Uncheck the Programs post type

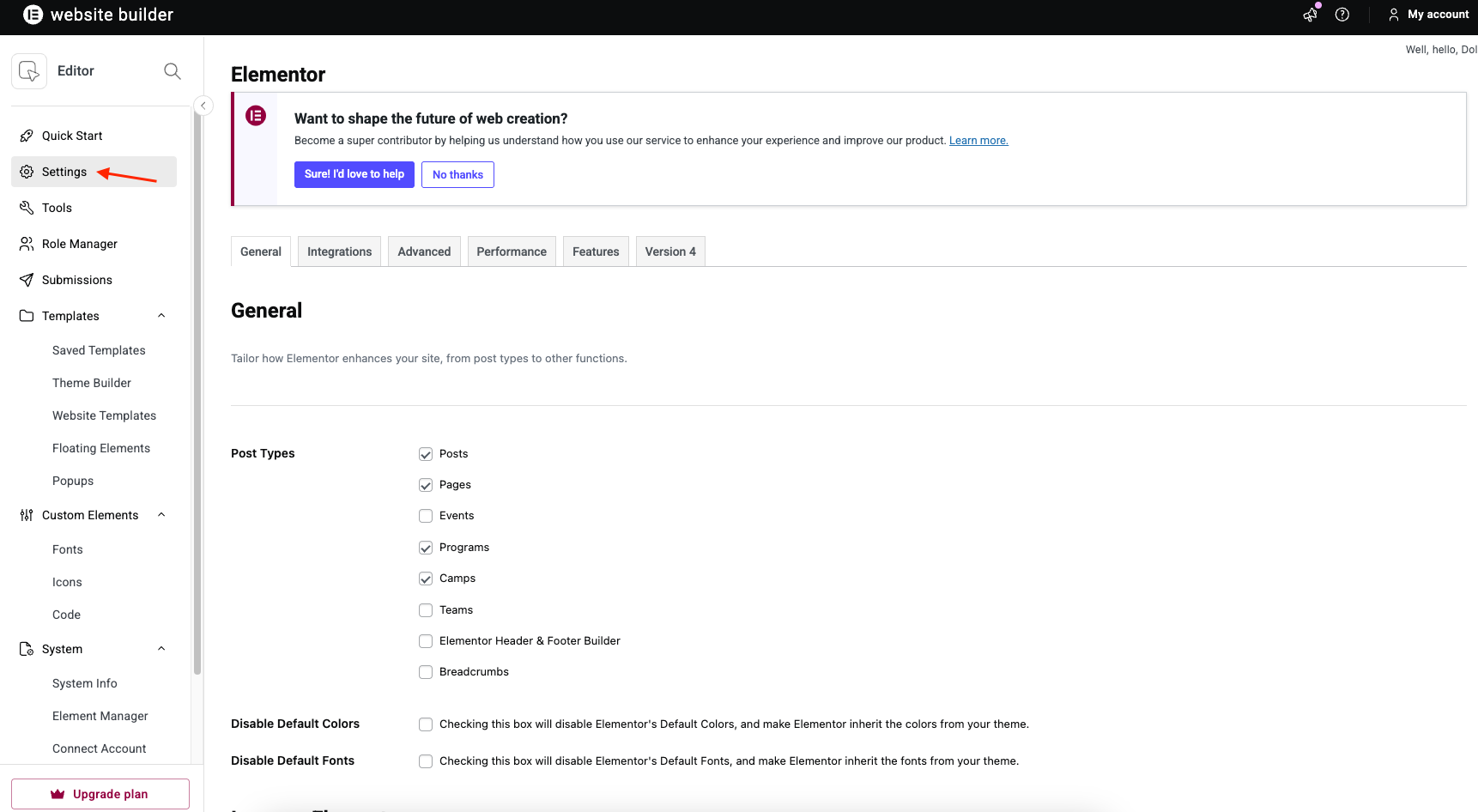[426, 548]
